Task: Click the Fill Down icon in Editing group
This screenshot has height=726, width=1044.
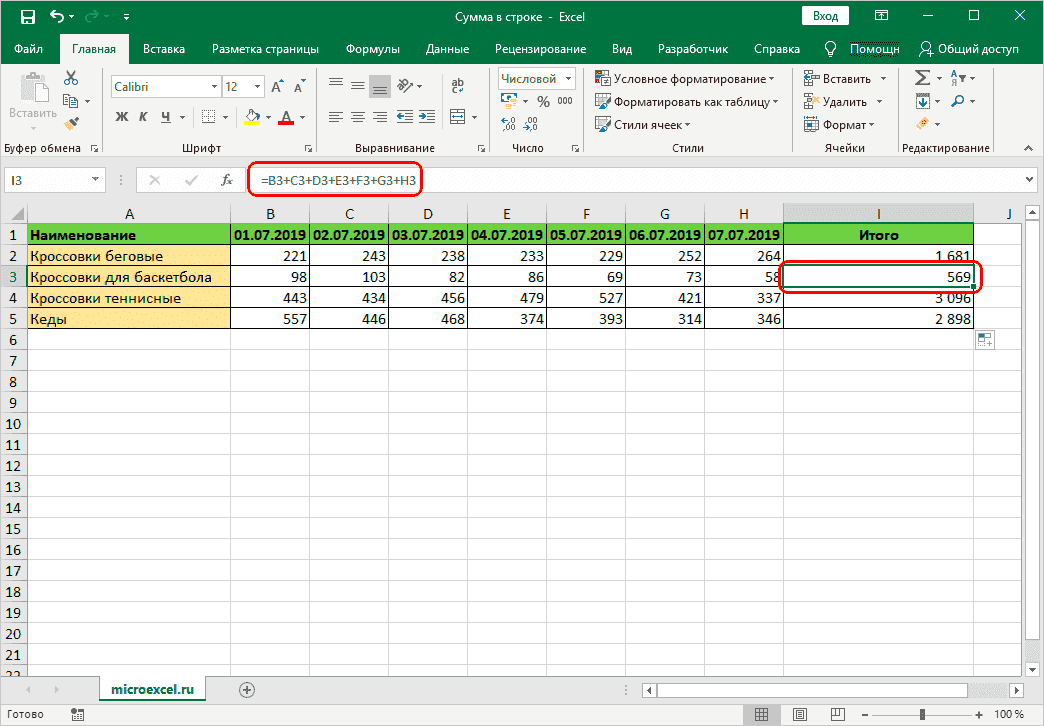Action: click(x=922, y=101)
